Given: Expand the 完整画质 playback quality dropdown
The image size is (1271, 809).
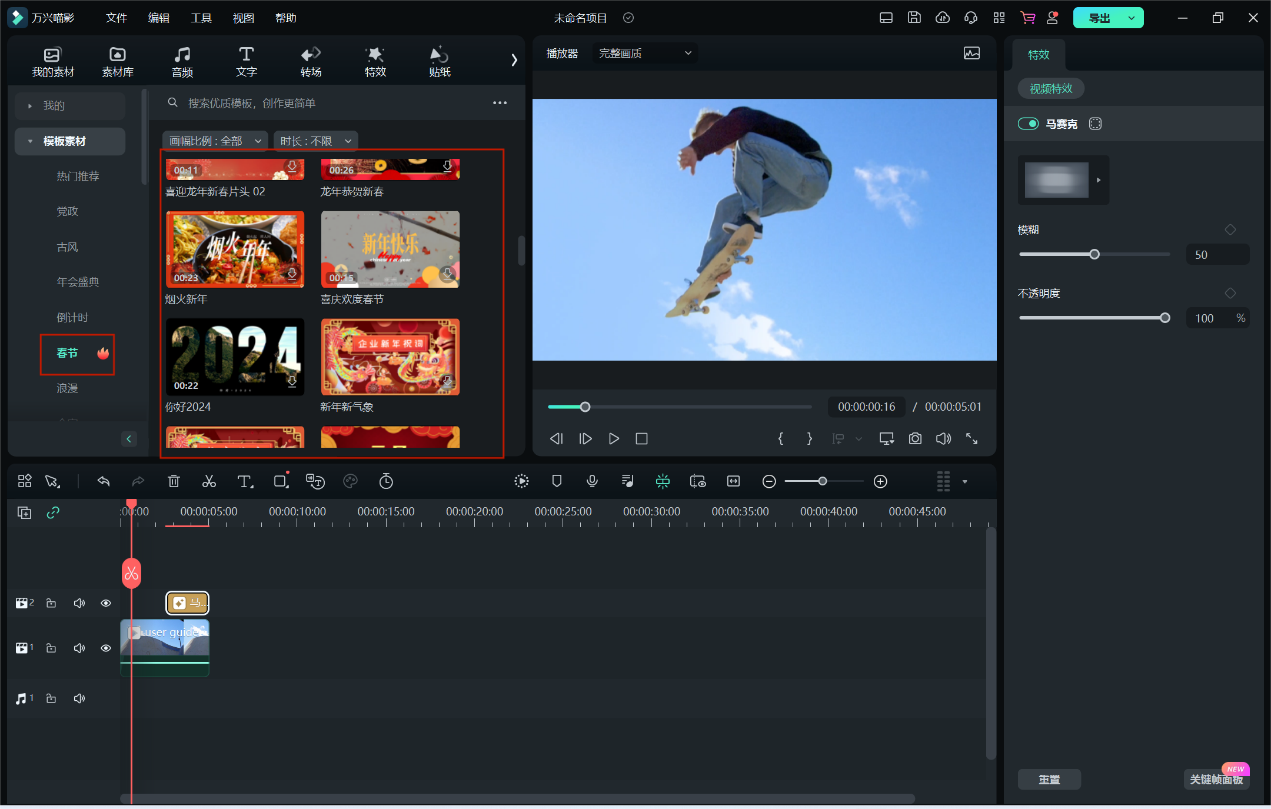Looking at the screenshot, I should click(645, 53).
